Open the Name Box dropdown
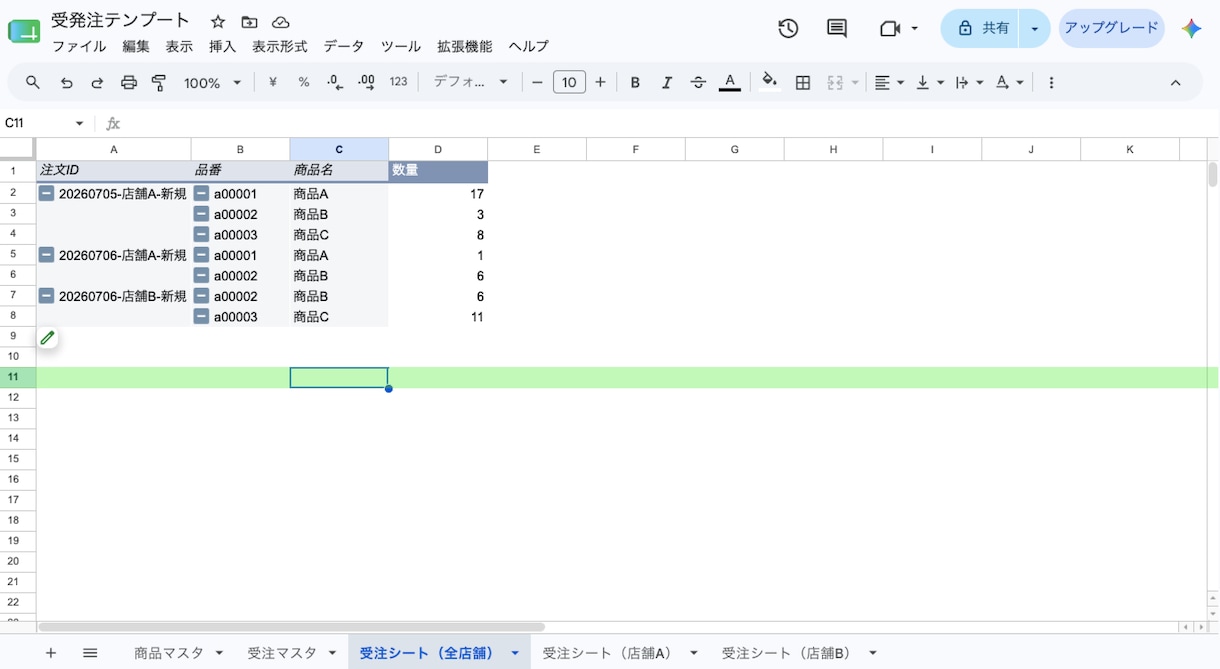The height and width of the screenshot is (669, 1220). pyautogui.click(x=80, y=123)
